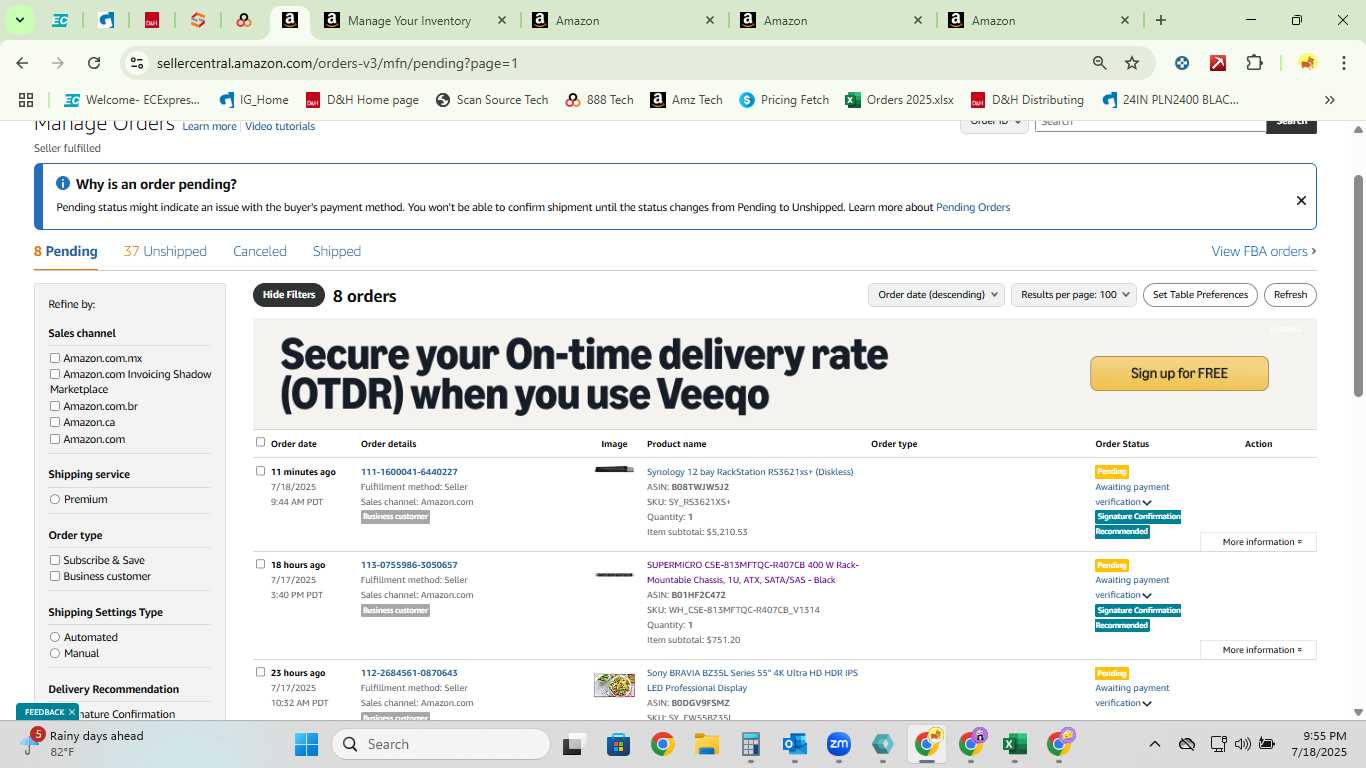Click Set Table Preferences button
The image size is (1366, 768).
coord(1200,295)
